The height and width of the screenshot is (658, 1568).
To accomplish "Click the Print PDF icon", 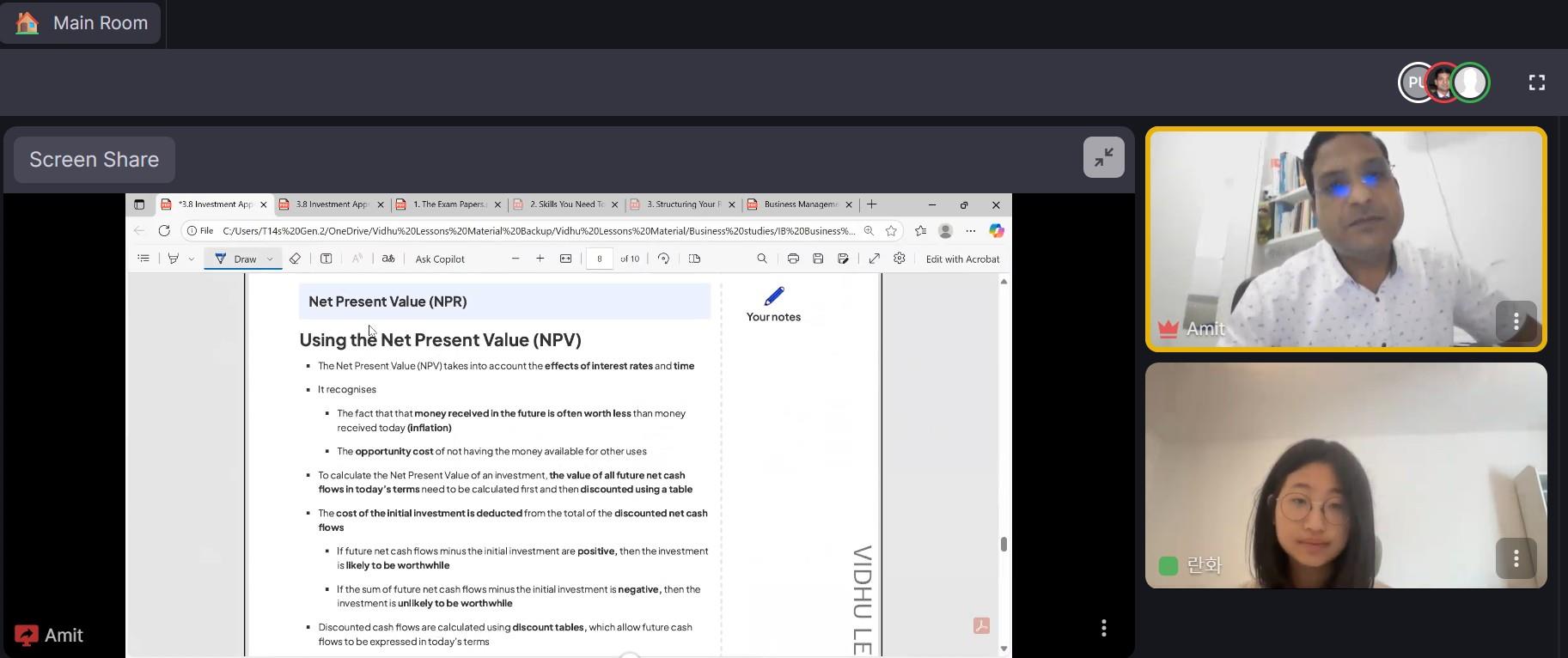I will 793,259.
